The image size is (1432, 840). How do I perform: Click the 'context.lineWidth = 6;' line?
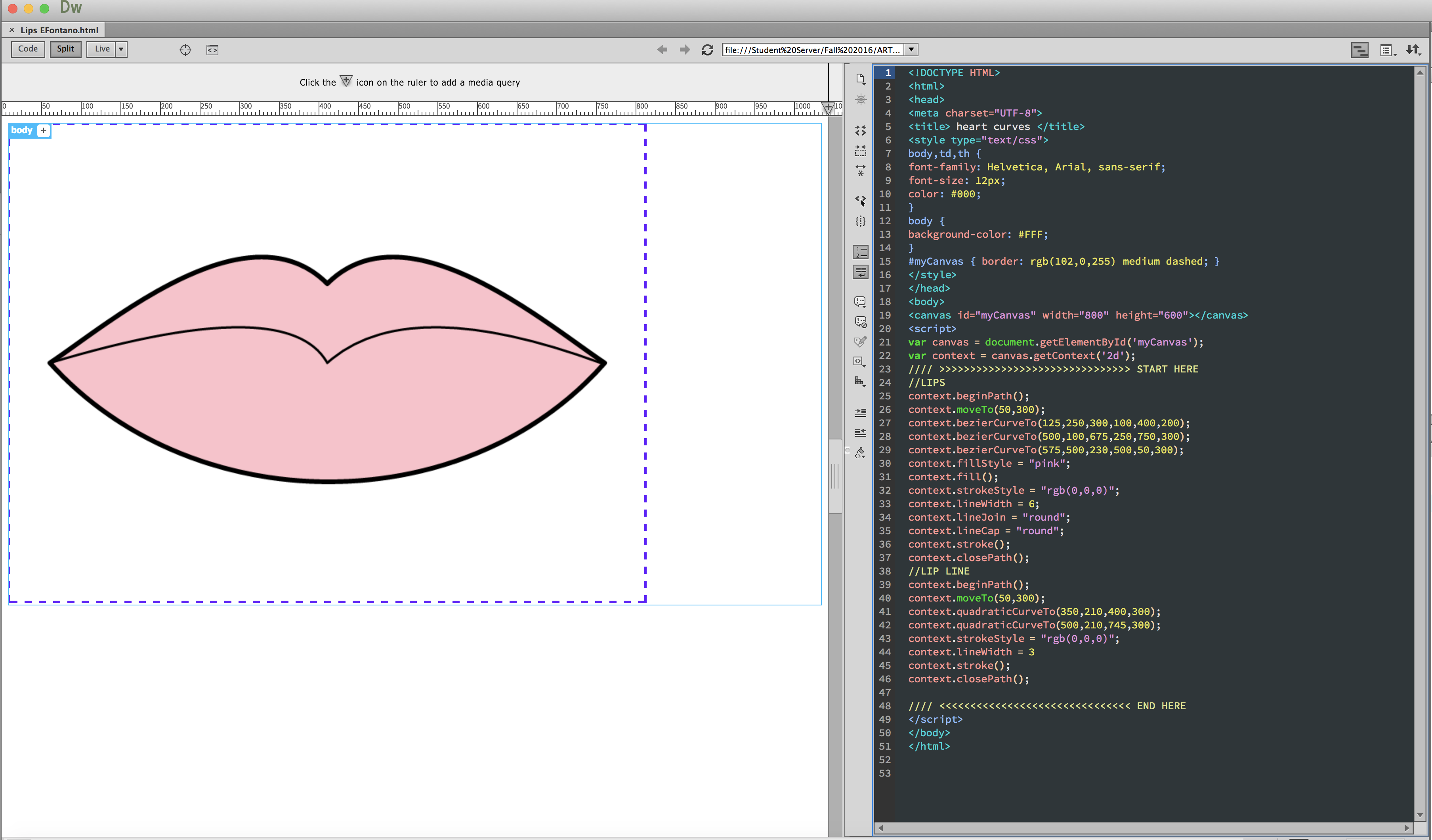click(x=974, y=504)
